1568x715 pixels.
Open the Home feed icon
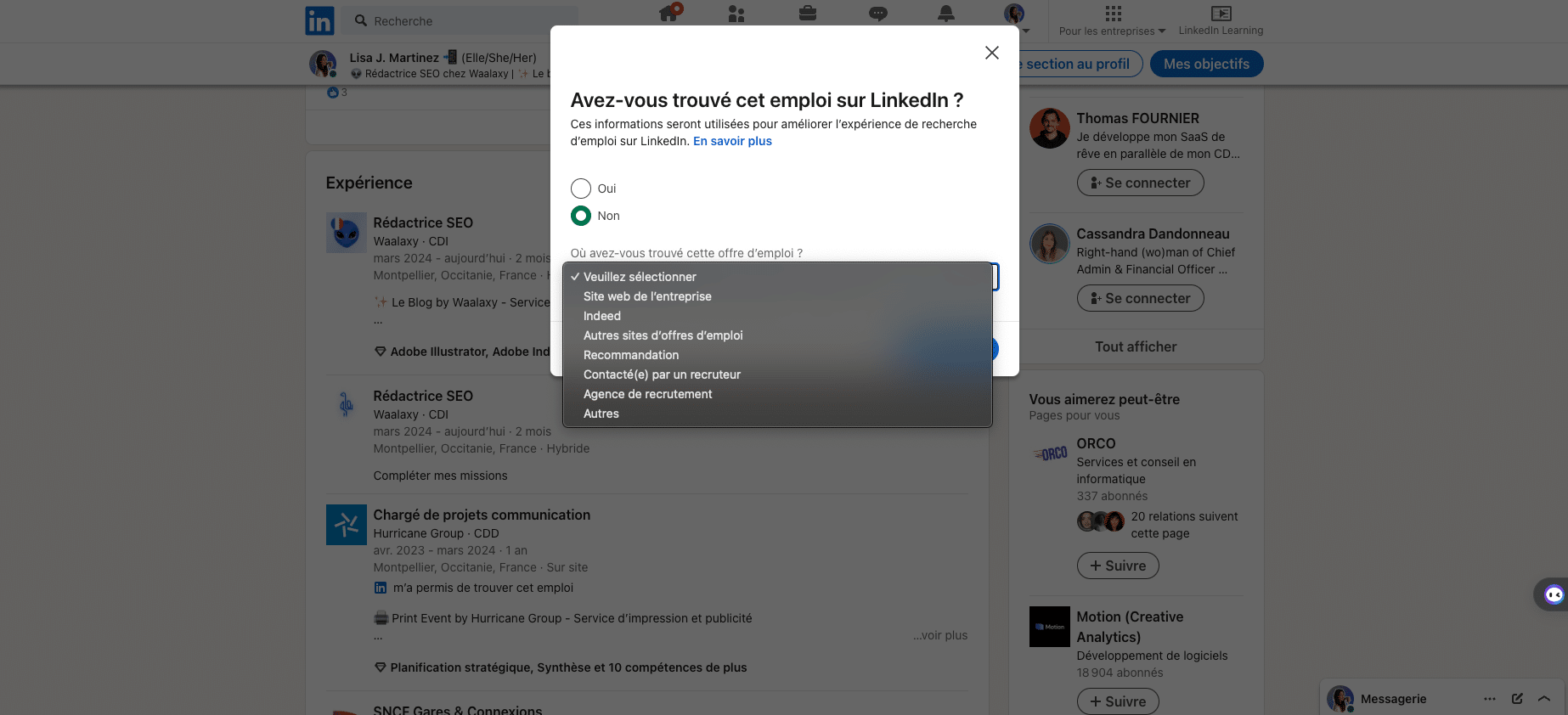tap(669, 13)
